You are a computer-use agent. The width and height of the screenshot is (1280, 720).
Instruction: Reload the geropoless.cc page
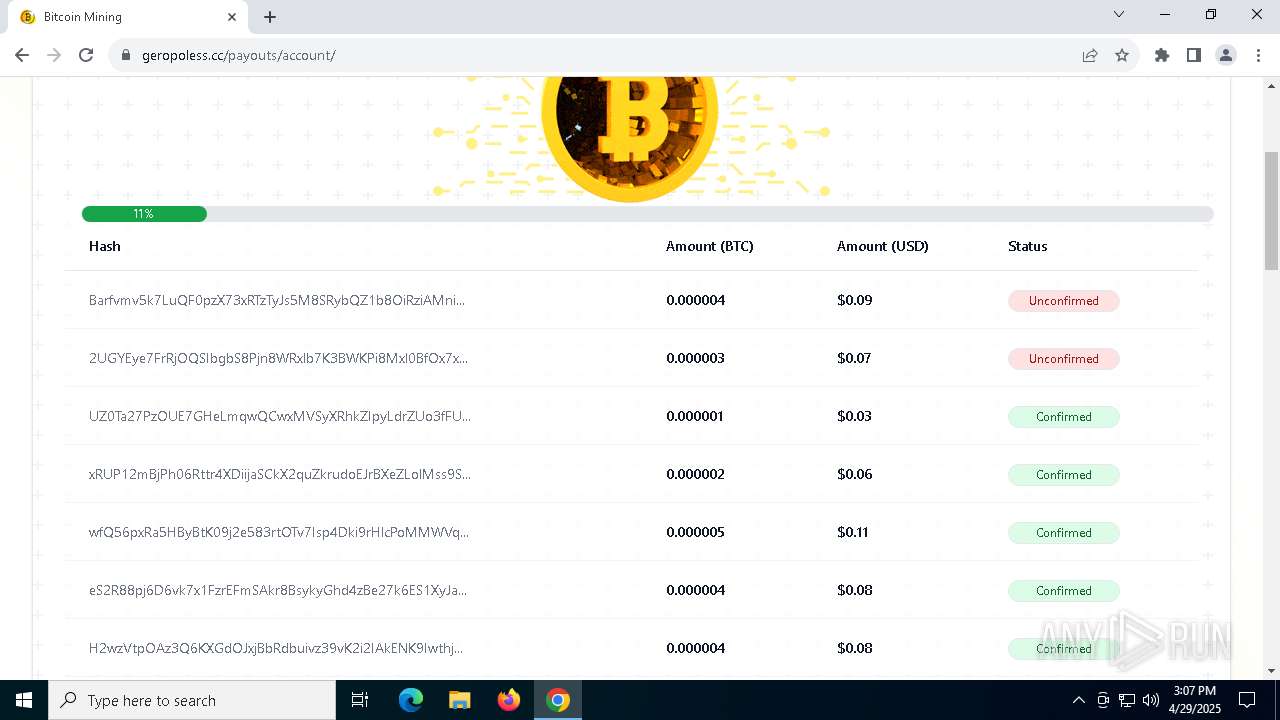coord(86,55)
